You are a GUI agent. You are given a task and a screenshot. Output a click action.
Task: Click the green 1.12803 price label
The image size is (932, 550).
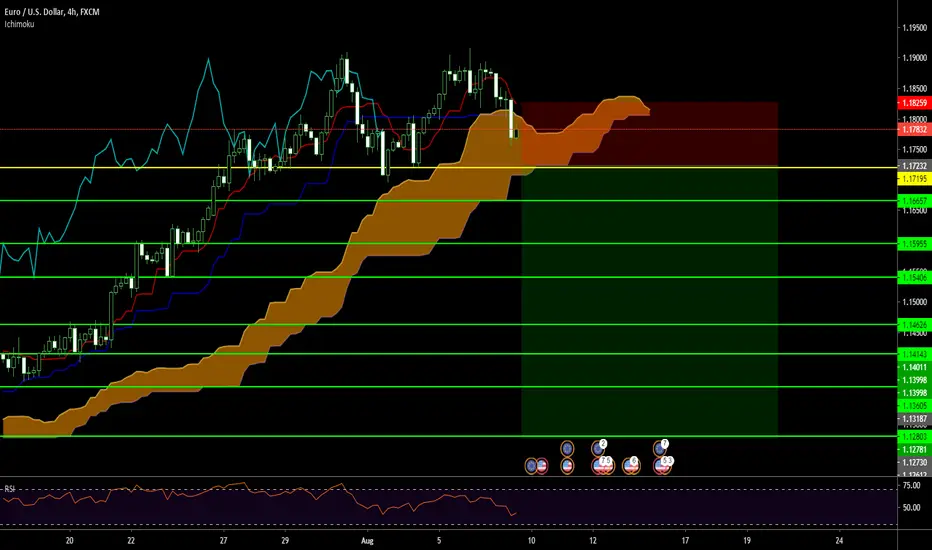[914, 437]
